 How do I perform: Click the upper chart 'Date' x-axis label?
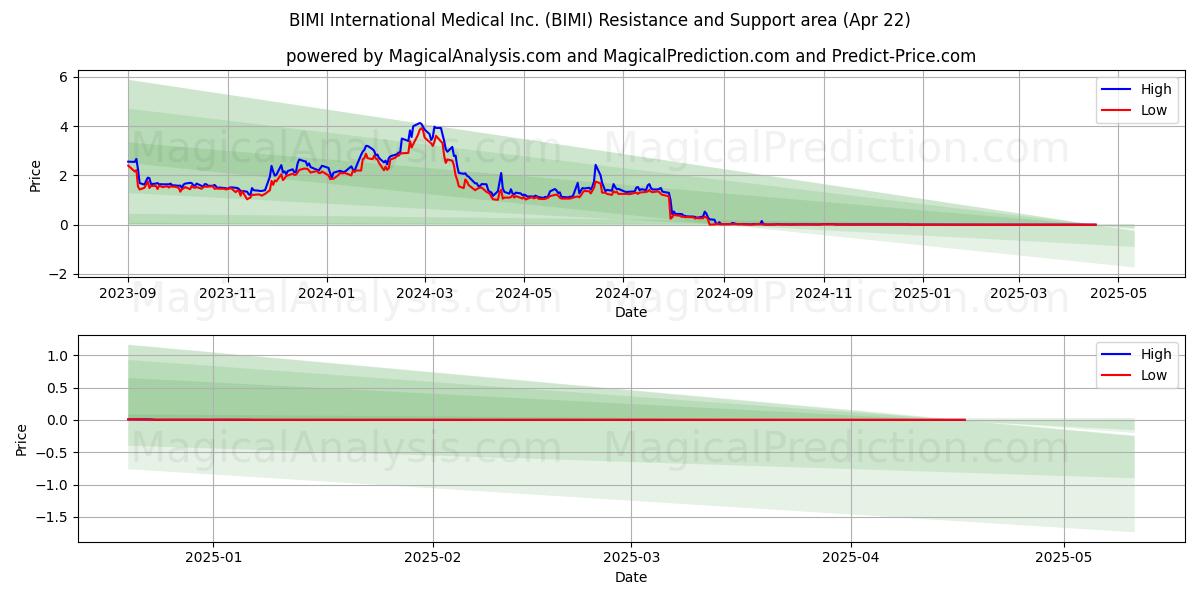(631, 312)
